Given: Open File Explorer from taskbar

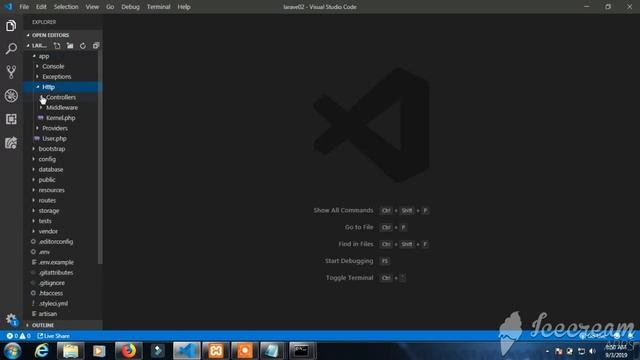Looking at the screenshot, I should 70,351.
